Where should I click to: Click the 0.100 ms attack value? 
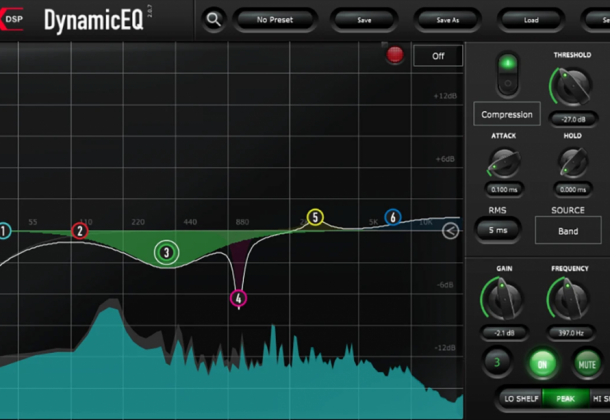point(504,189)
